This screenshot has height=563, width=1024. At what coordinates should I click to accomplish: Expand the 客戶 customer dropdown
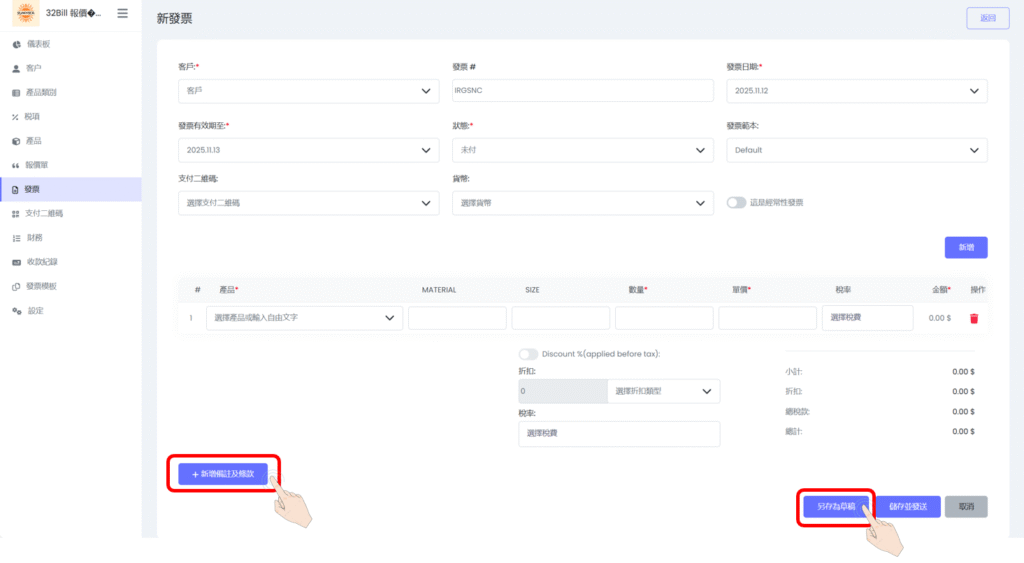pyautogui.click(x=308, y=91)
